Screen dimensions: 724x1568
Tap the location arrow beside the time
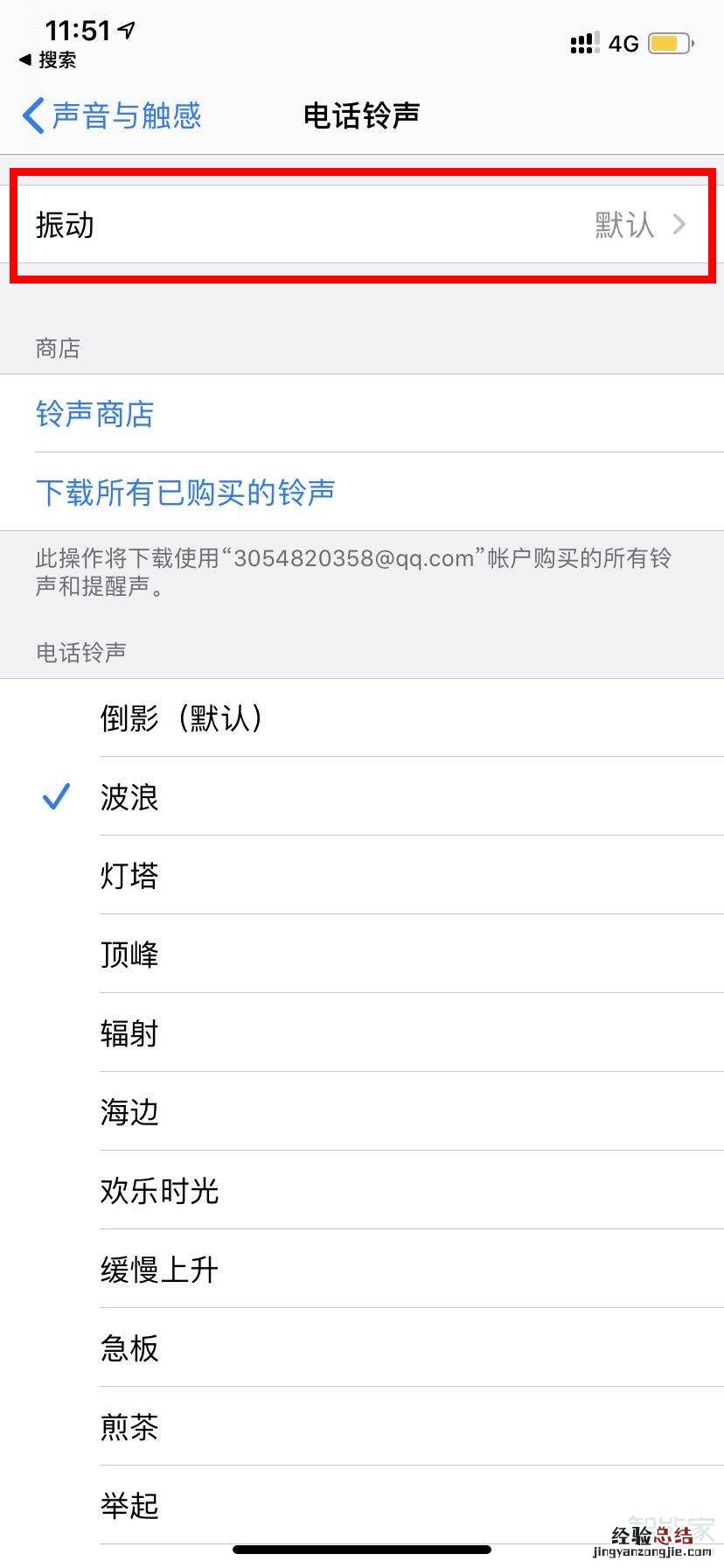click(128, 31)
